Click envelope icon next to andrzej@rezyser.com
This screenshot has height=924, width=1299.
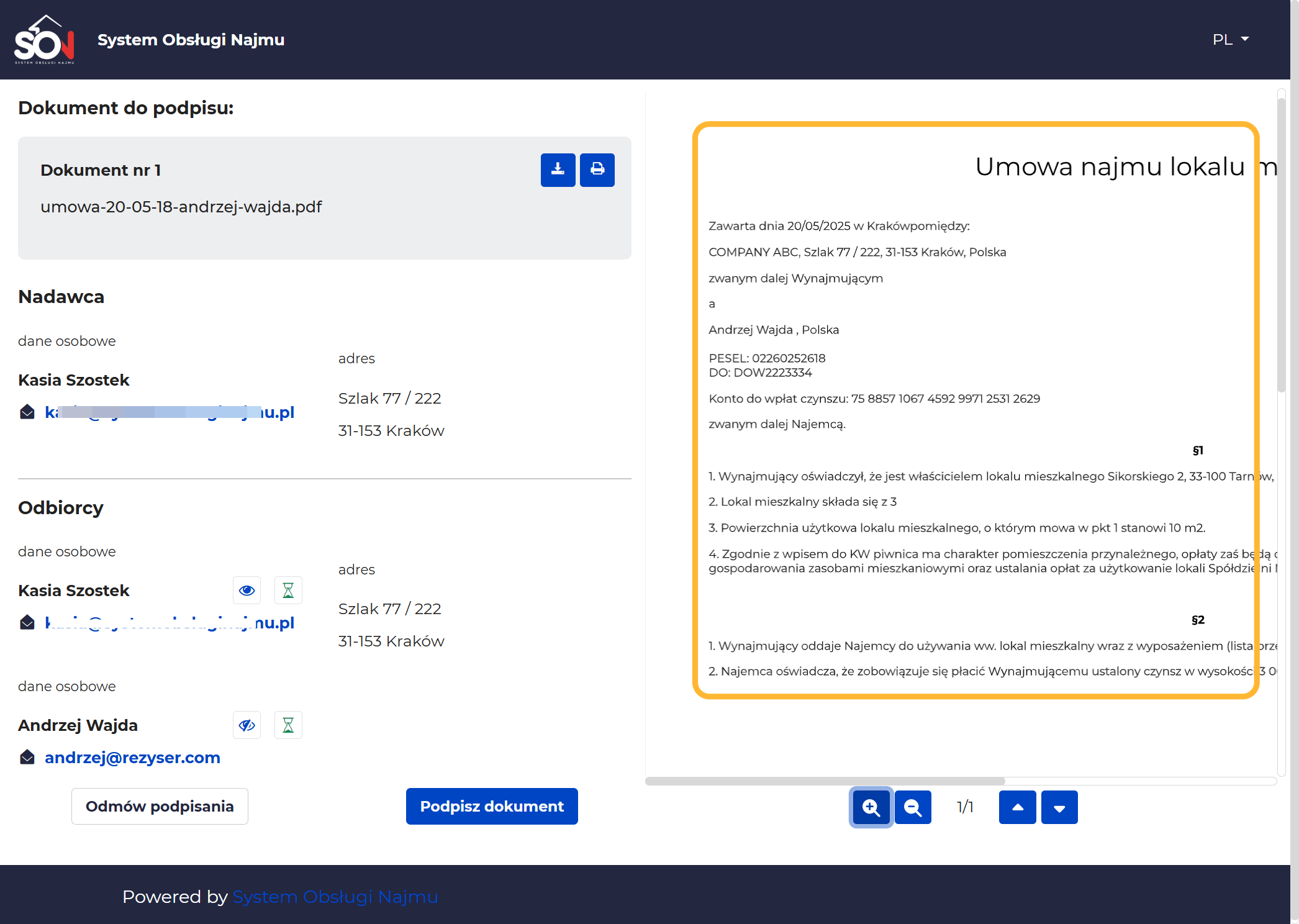27,758
